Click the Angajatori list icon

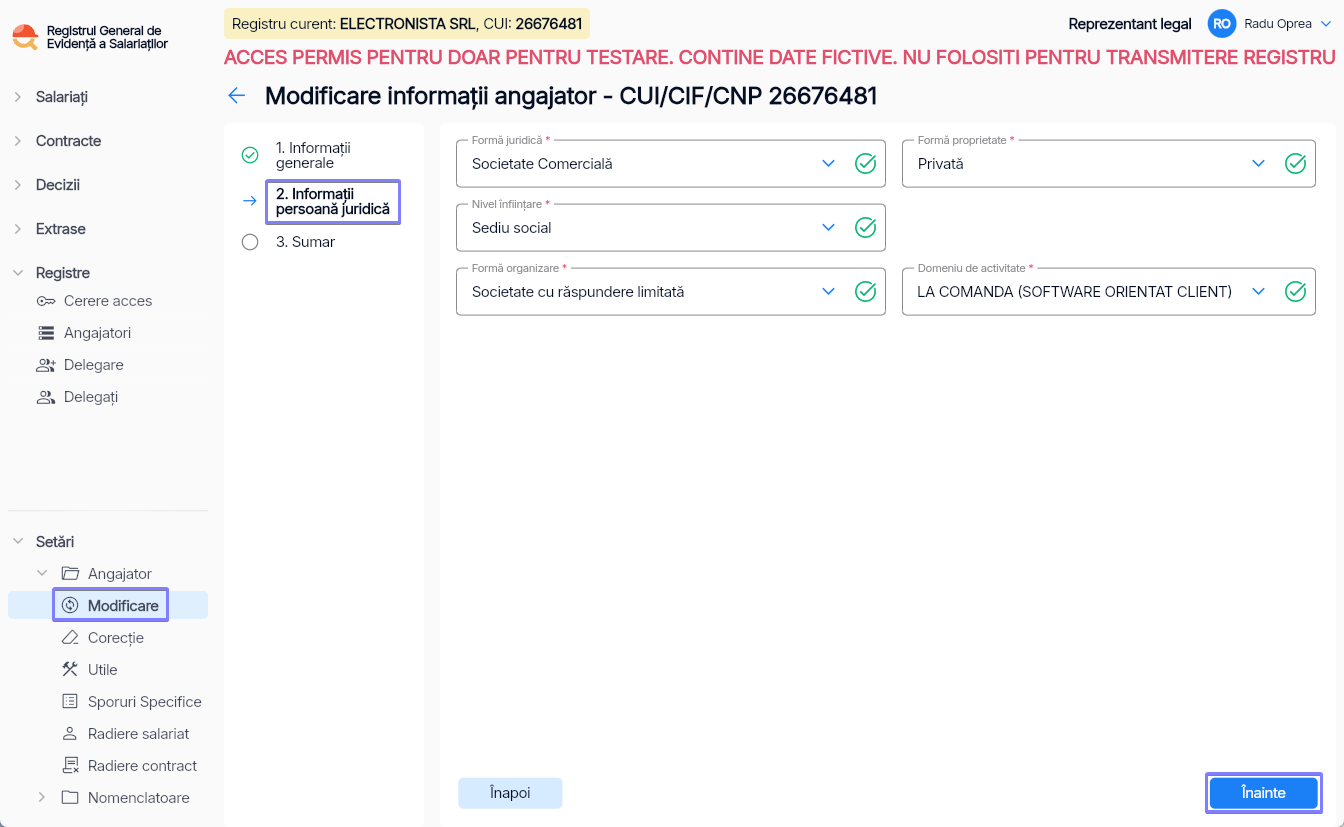[46, 333]
